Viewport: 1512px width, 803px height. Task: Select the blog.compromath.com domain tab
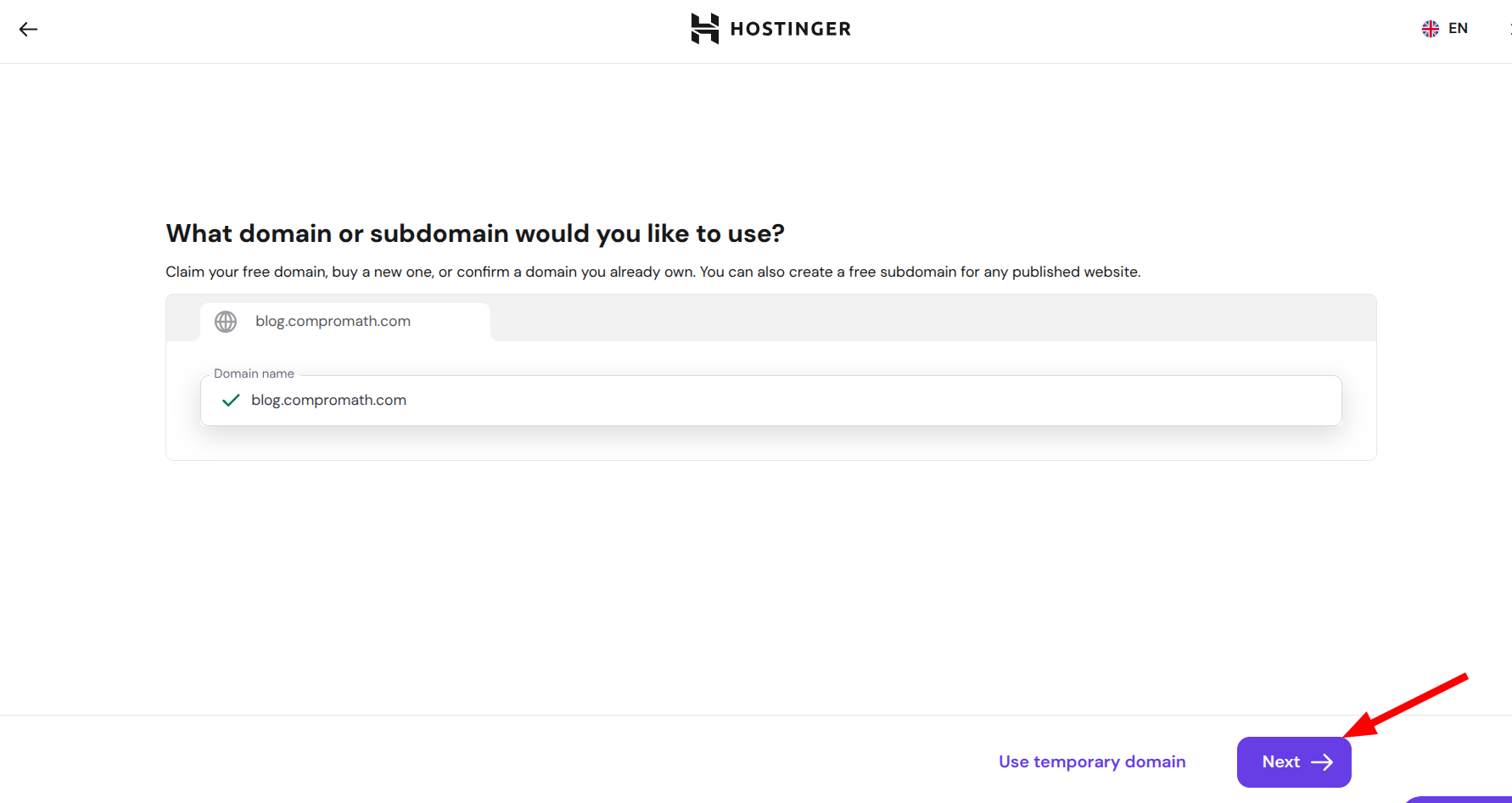click(x=345, y=322)
